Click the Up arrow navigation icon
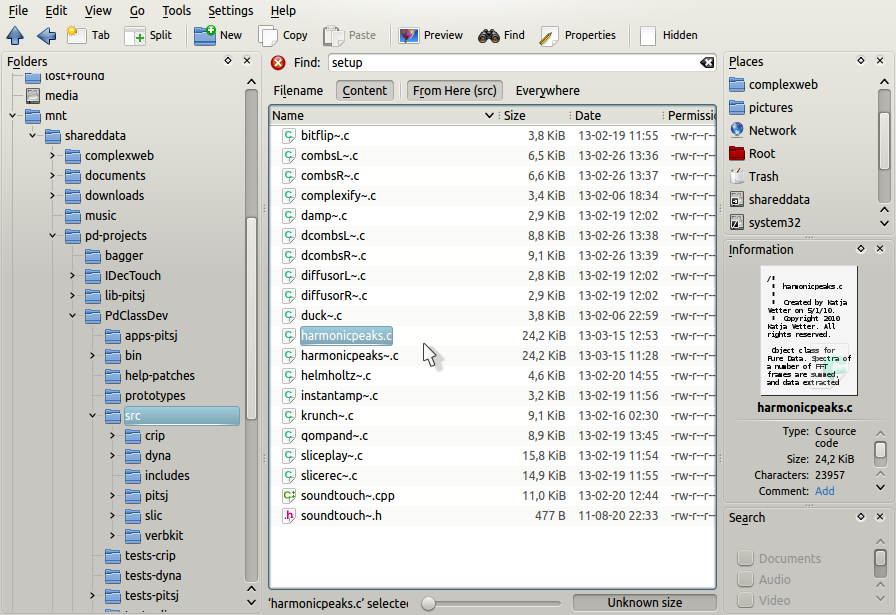Viewport: 896px width, 615px height. click(x=15, y=36)
